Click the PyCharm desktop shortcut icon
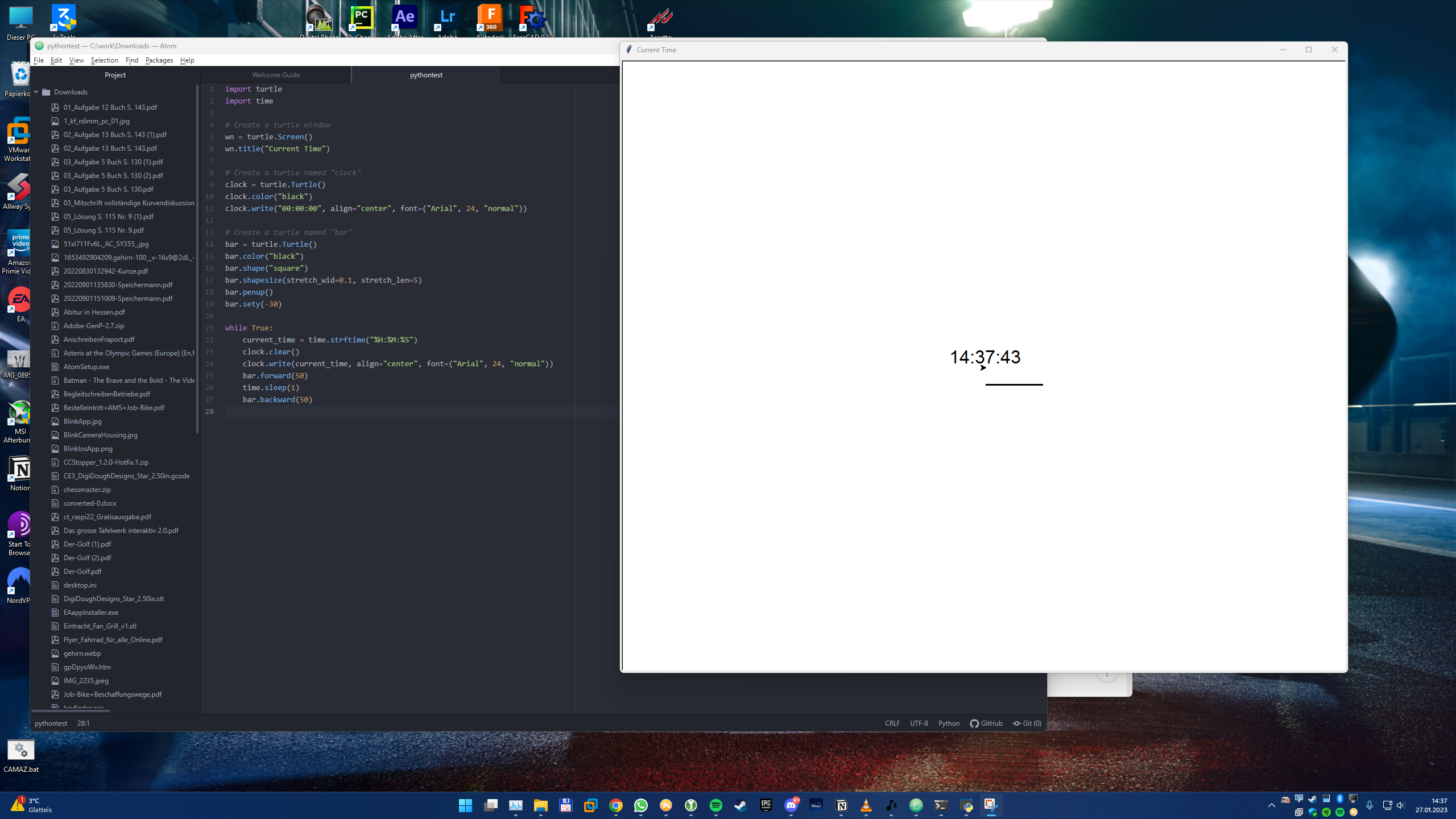This screenshot has width=1456, height=819. pos(362,19)
